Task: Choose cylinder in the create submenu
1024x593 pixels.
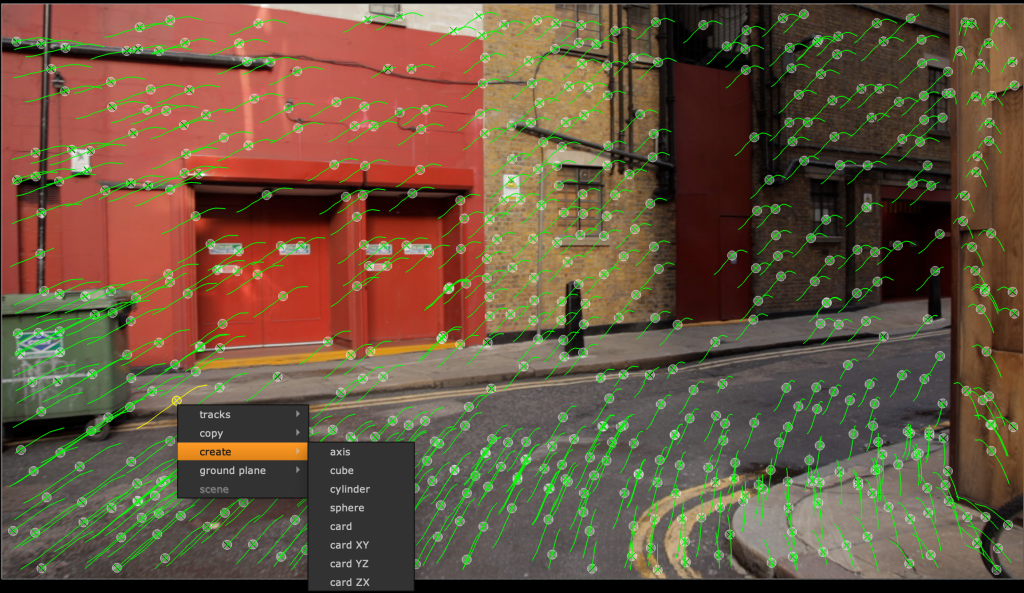Action: (x=361, y=489)
